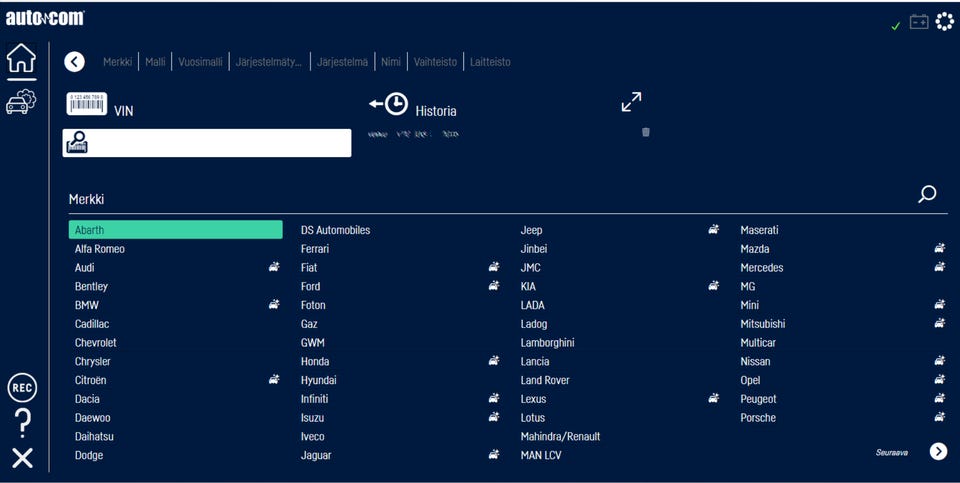Click inside the VIN input field

click(207, 143)
